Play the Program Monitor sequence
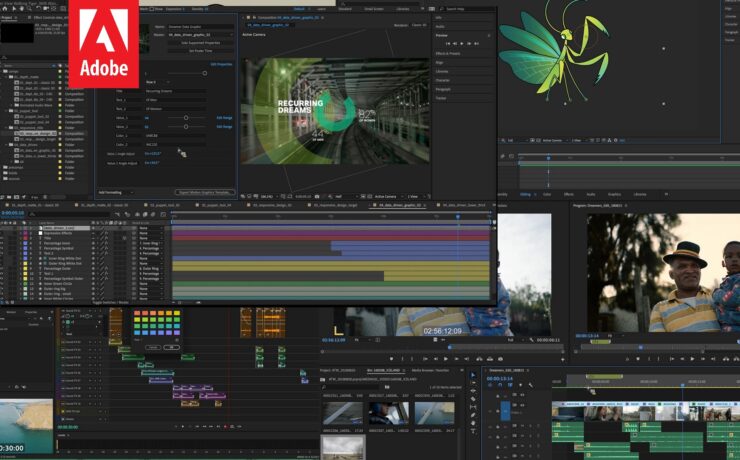This screenshot has width=740, height=460. pyautogui.click(x=692, y=359)
